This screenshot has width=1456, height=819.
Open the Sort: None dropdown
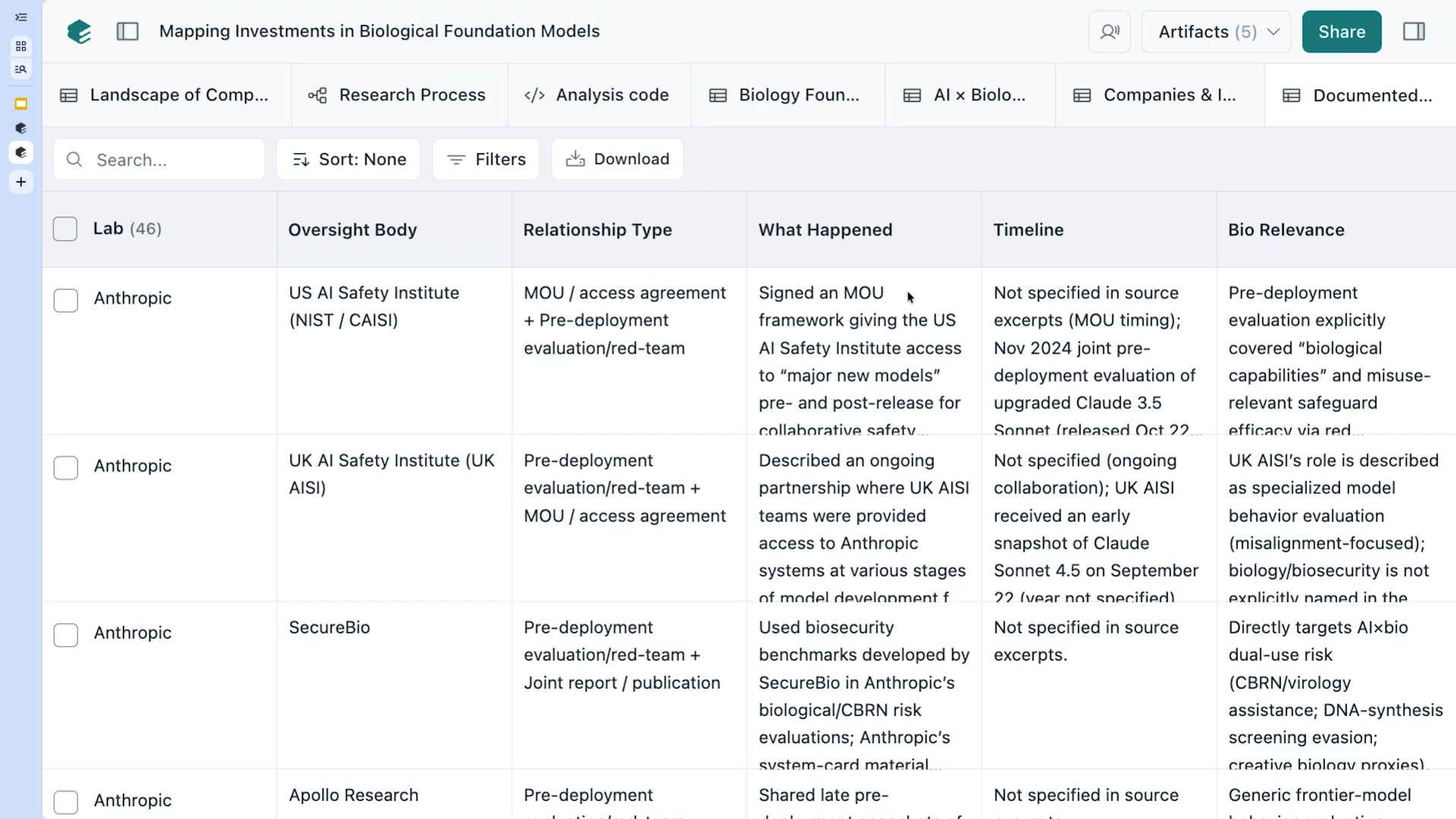[348, 159]
